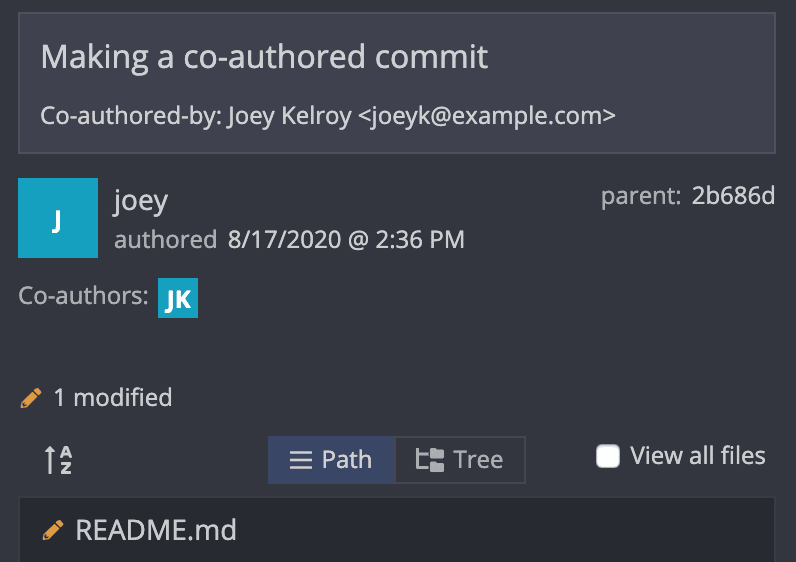
Task: Click the pencil icon beside 1 modified
Action: pyautogui.click(x=30, y=398)
